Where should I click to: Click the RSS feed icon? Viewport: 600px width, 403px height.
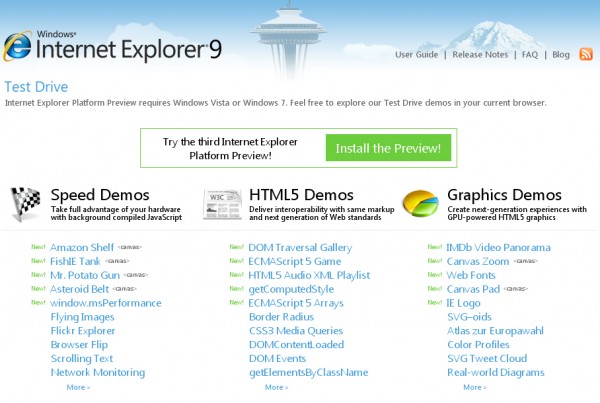[x=586, y=54]
